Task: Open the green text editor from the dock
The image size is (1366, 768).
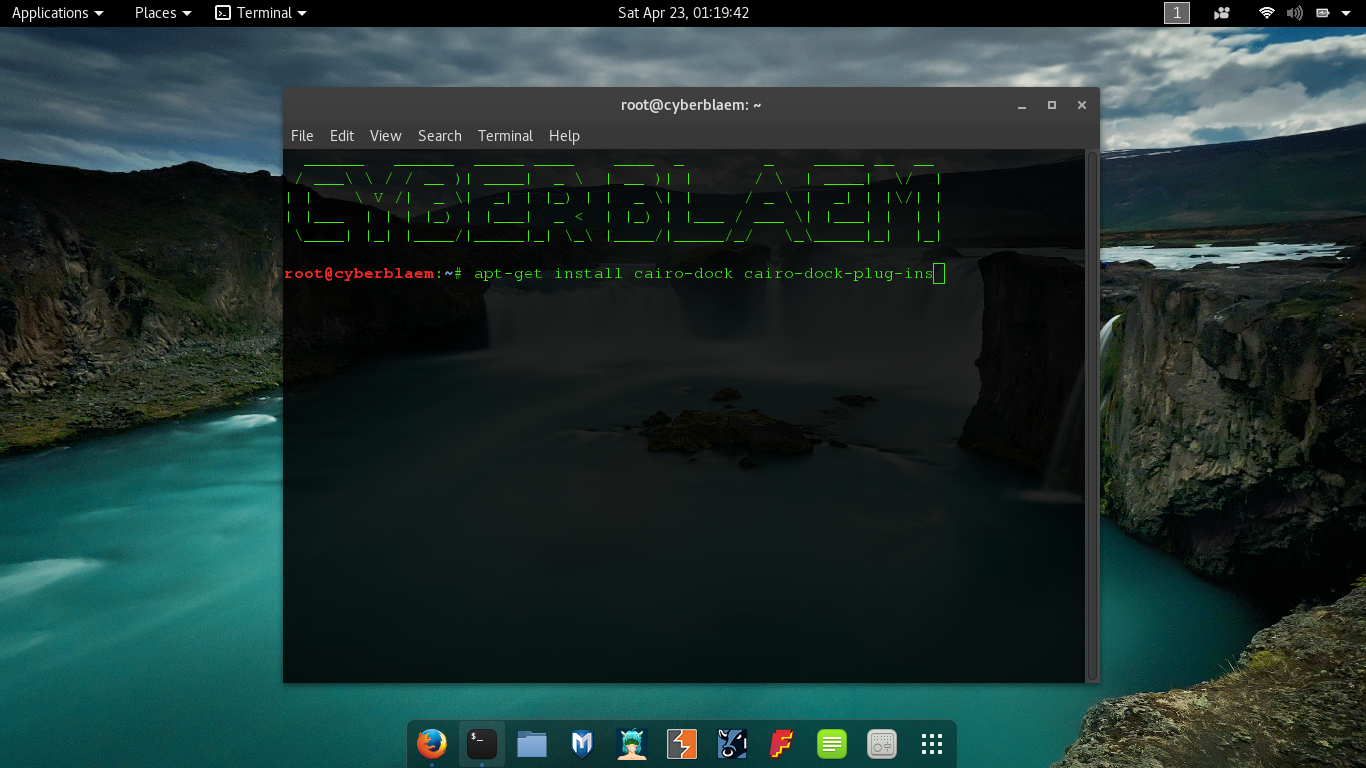Action: pos(831,744)
